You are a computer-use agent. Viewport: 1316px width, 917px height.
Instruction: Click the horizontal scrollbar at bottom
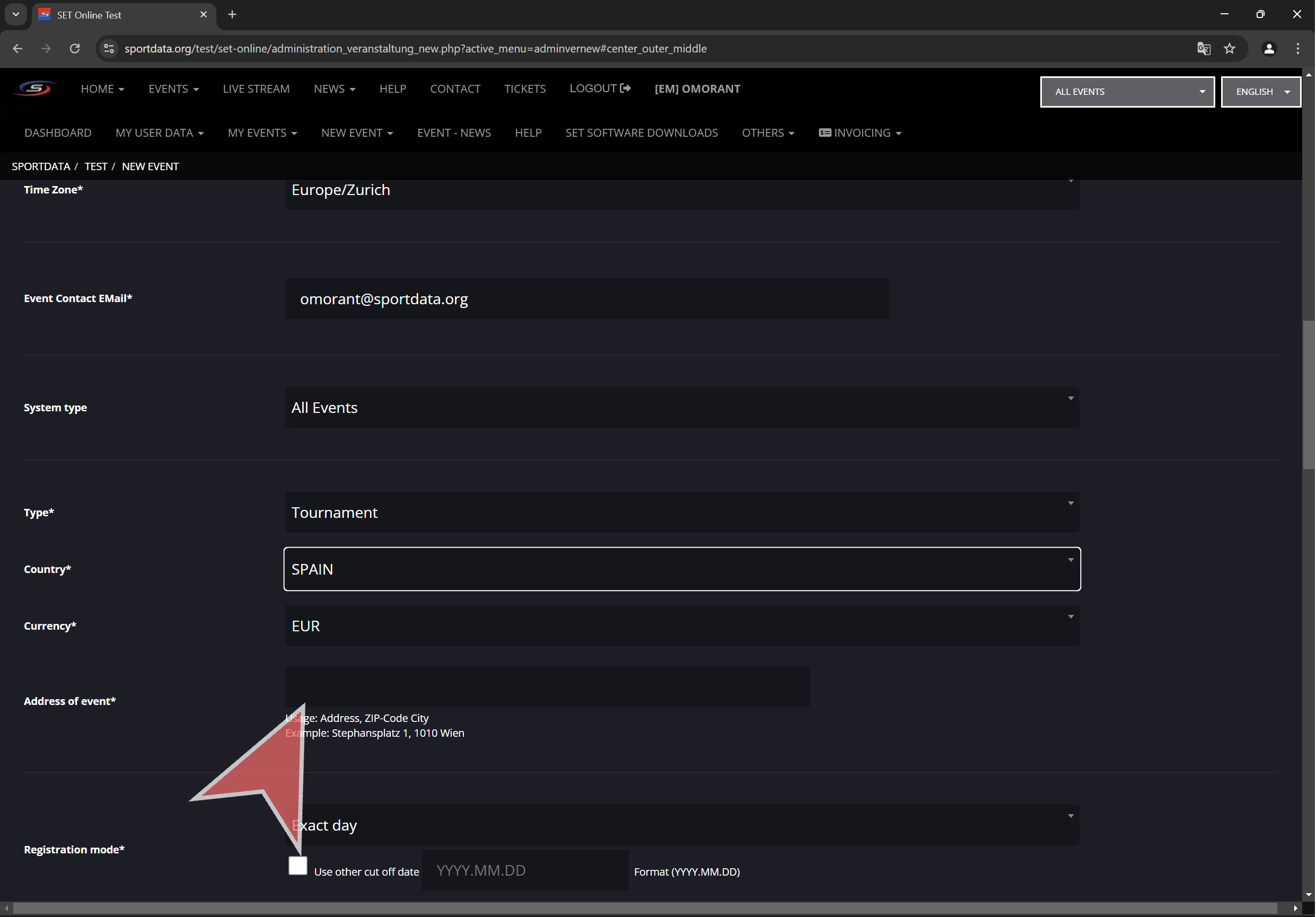645,909
